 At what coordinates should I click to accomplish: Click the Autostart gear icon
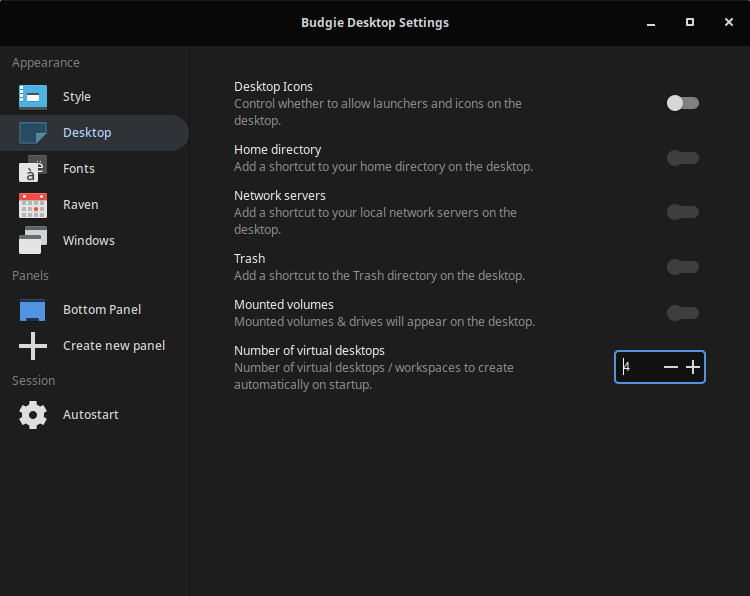point(33,415)
